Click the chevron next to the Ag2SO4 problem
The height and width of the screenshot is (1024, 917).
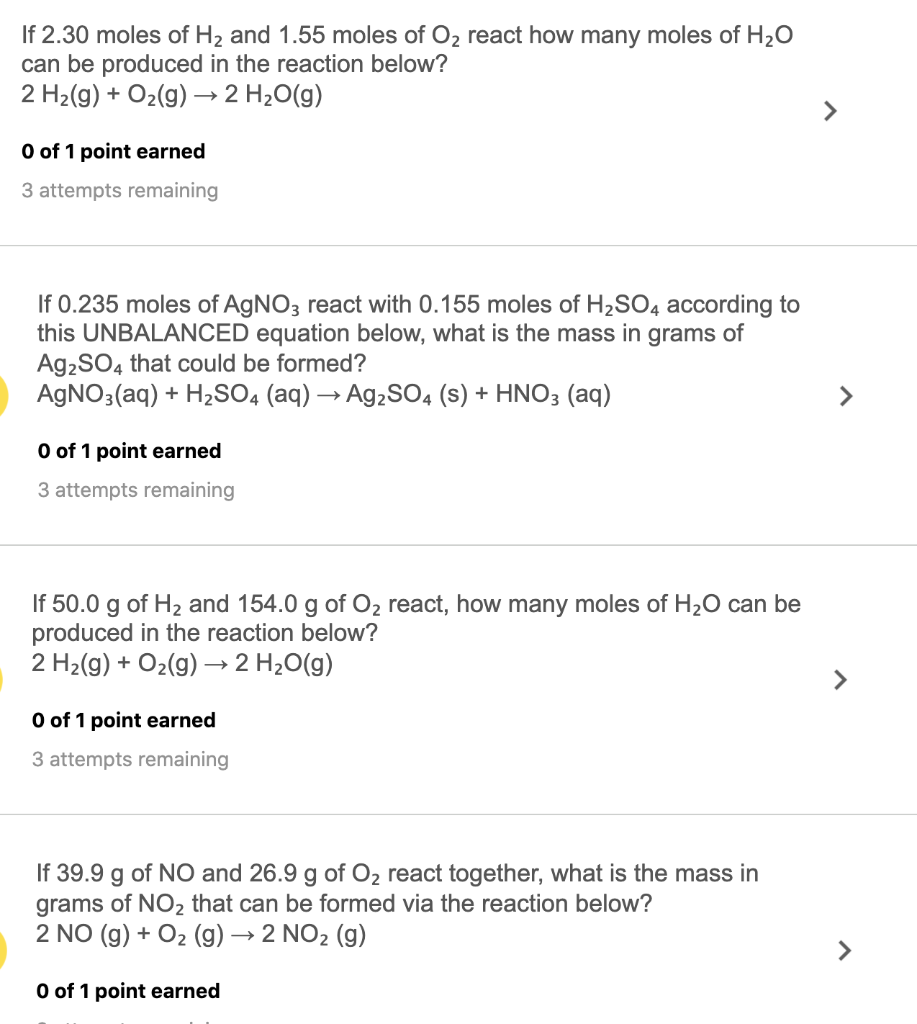(x=845, y=396)
